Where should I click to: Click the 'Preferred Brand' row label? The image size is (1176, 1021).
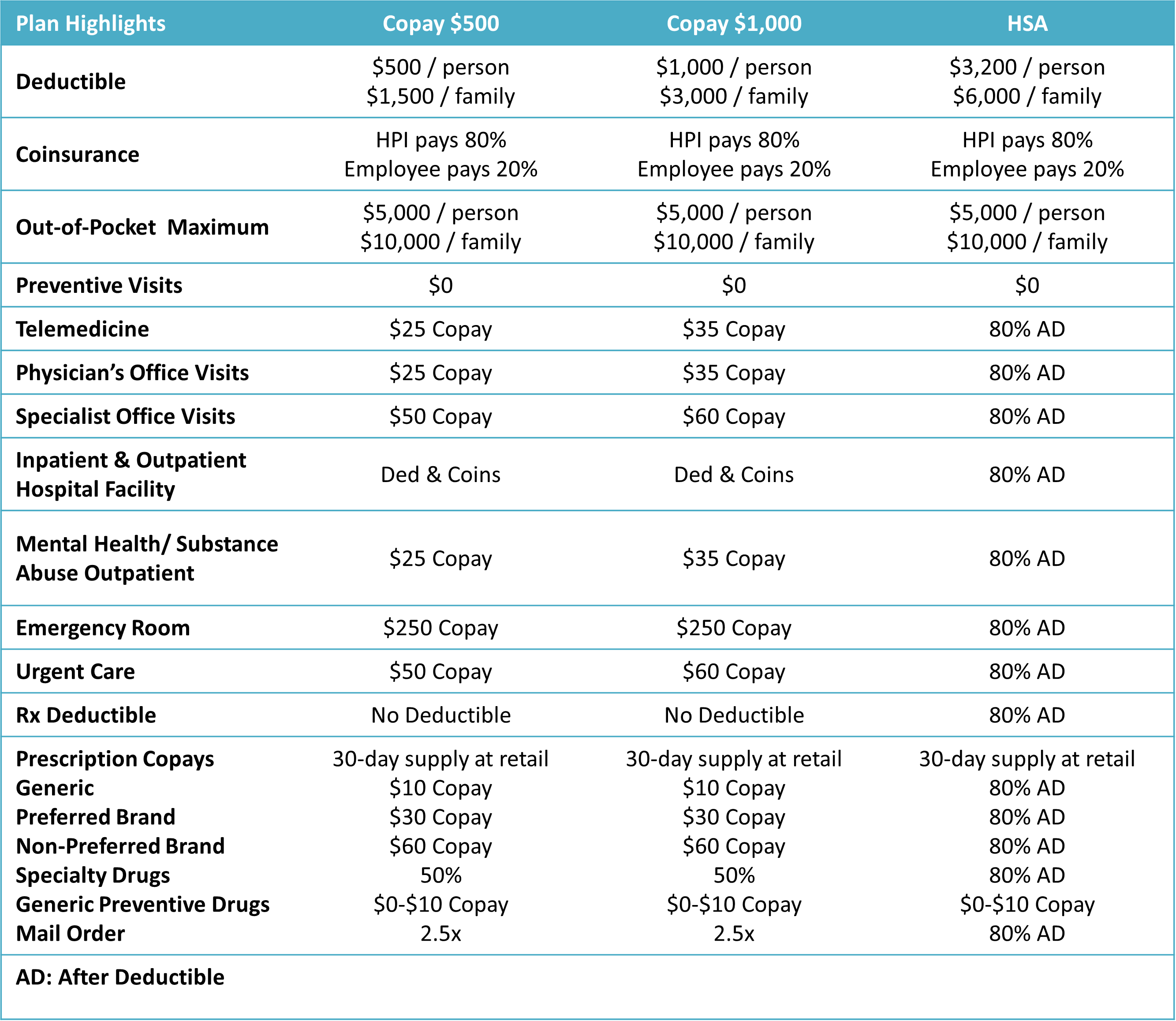(x=96, y=817)
